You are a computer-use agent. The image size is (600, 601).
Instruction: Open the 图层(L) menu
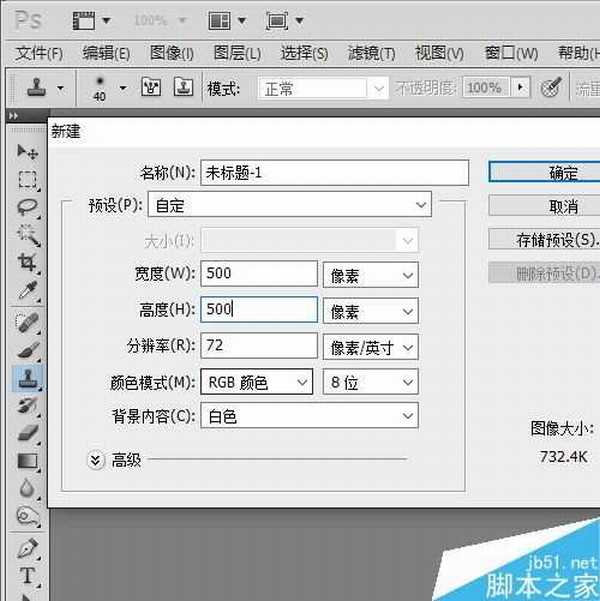point(237,54)
